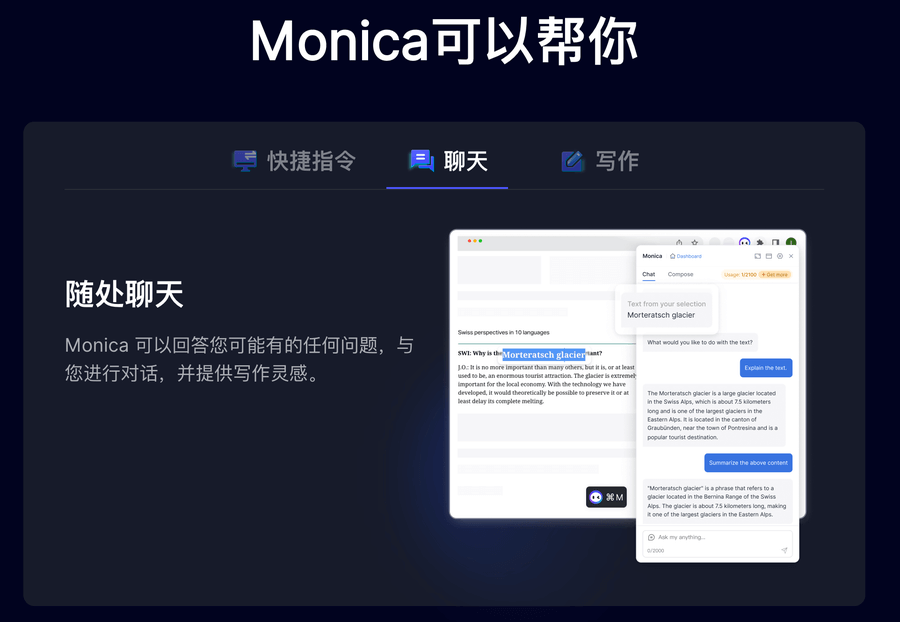Viewport: 900px width, 622px height.
Task: Click the Explain the text button
Action: (x=766, y=368)
